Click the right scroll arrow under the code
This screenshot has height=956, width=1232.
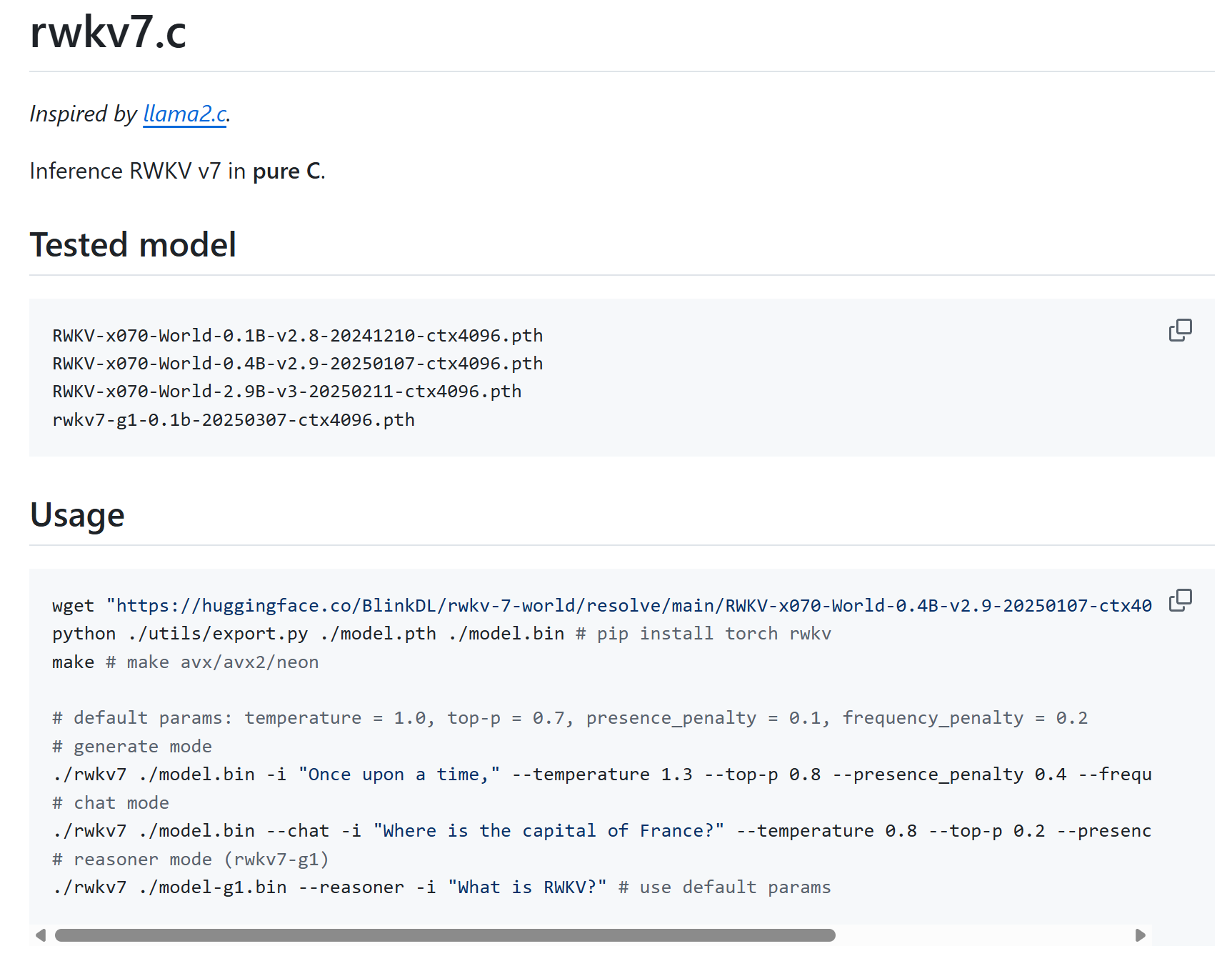tap(1141, 934)
